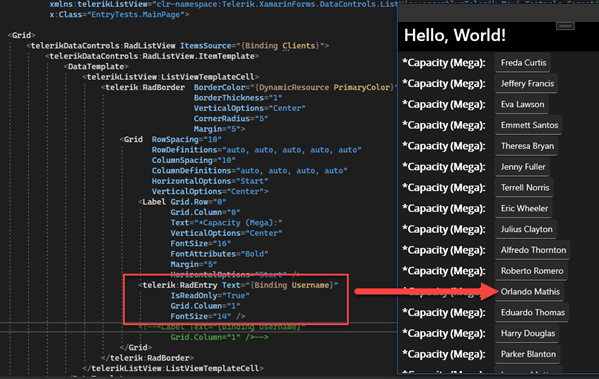Click the Eduardo Thomas entry box
This screenshot has width=599, height=379.
point(532,313)
